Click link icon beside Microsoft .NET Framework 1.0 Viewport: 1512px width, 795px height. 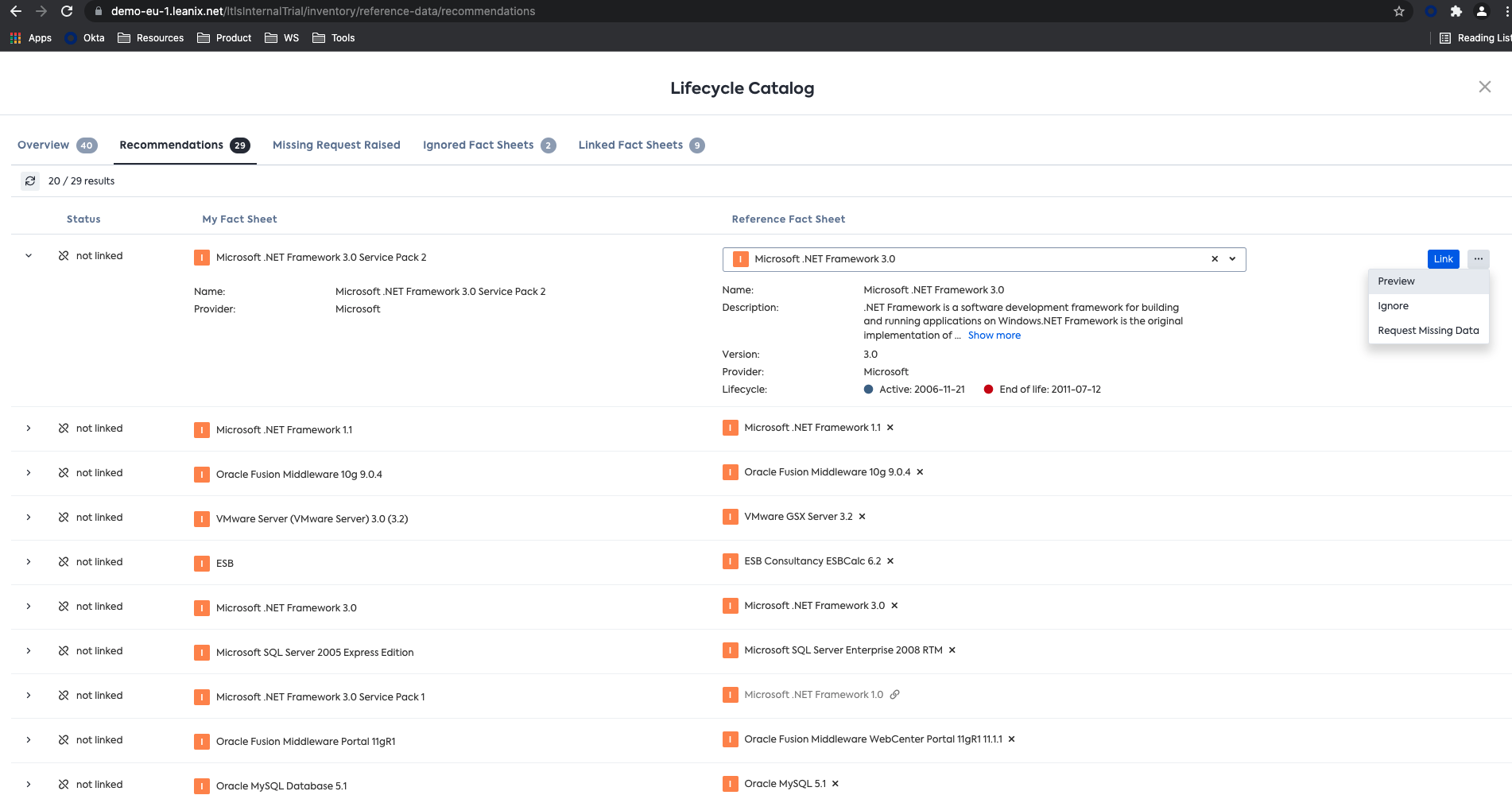(894, 695)
